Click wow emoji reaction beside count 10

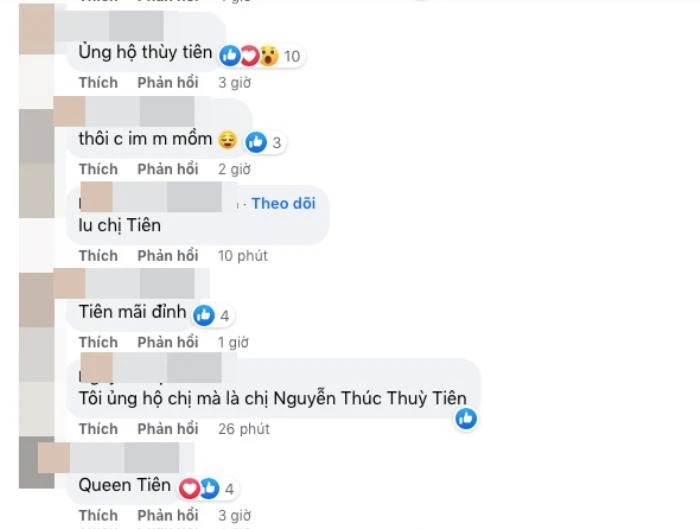pos(269,56)
